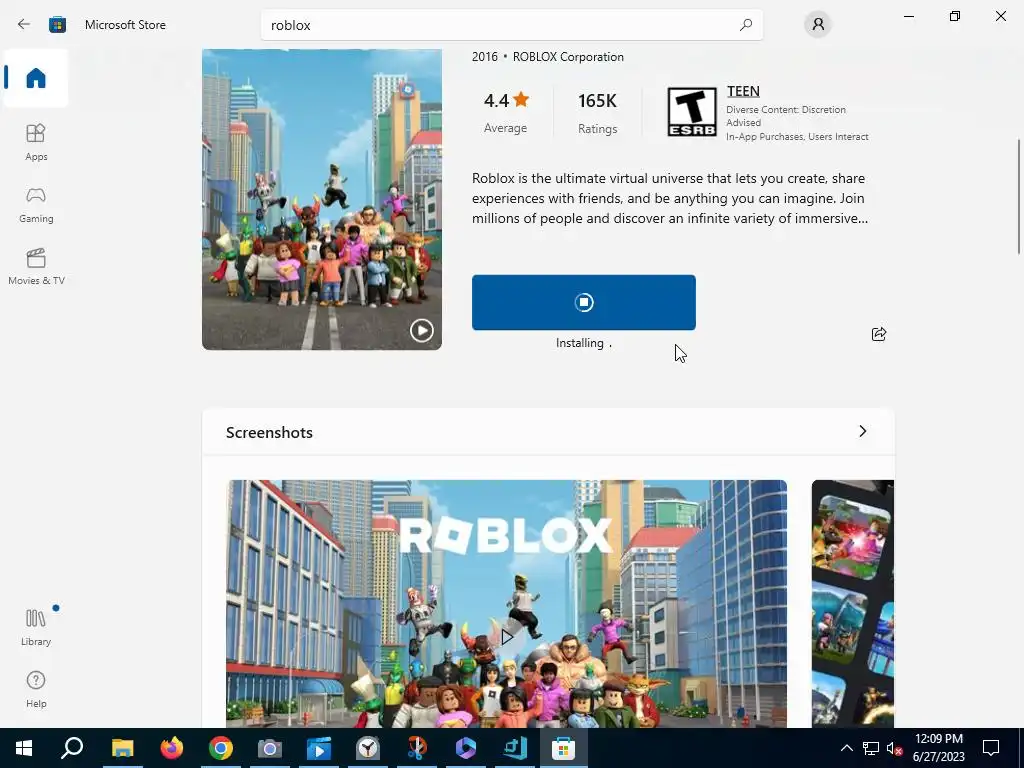
Task: Open the Camera app in taskbar
Action: click(x=269, y=748)
